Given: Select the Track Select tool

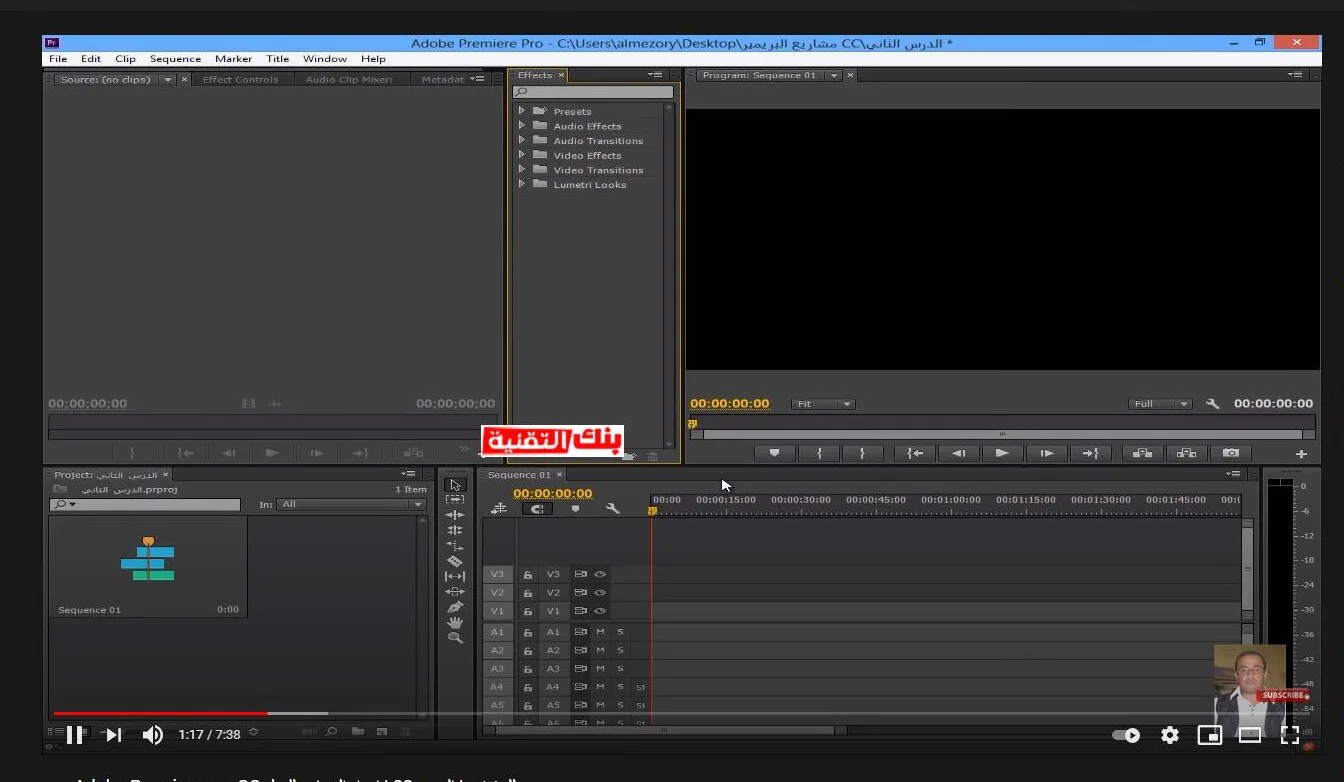Looking at the screenshot, I should click(455, 499).
